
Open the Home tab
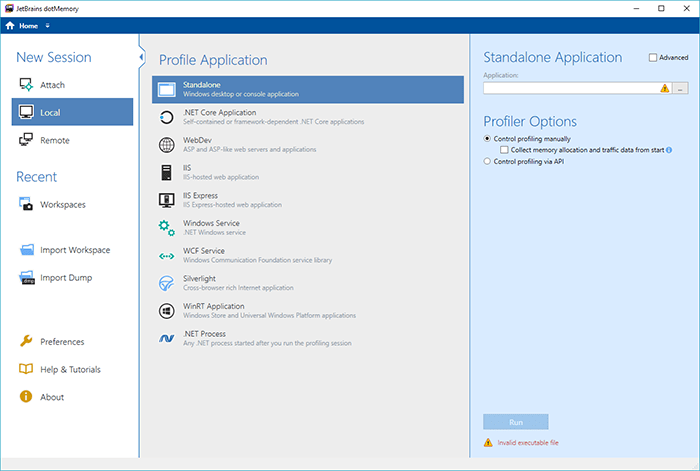click(24, 25)
